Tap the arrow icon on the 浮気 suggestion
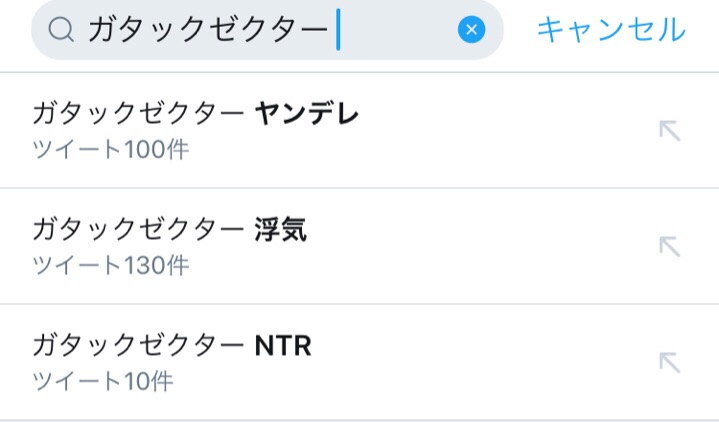This screenshot has height=422, width=719. click(669, 246)
